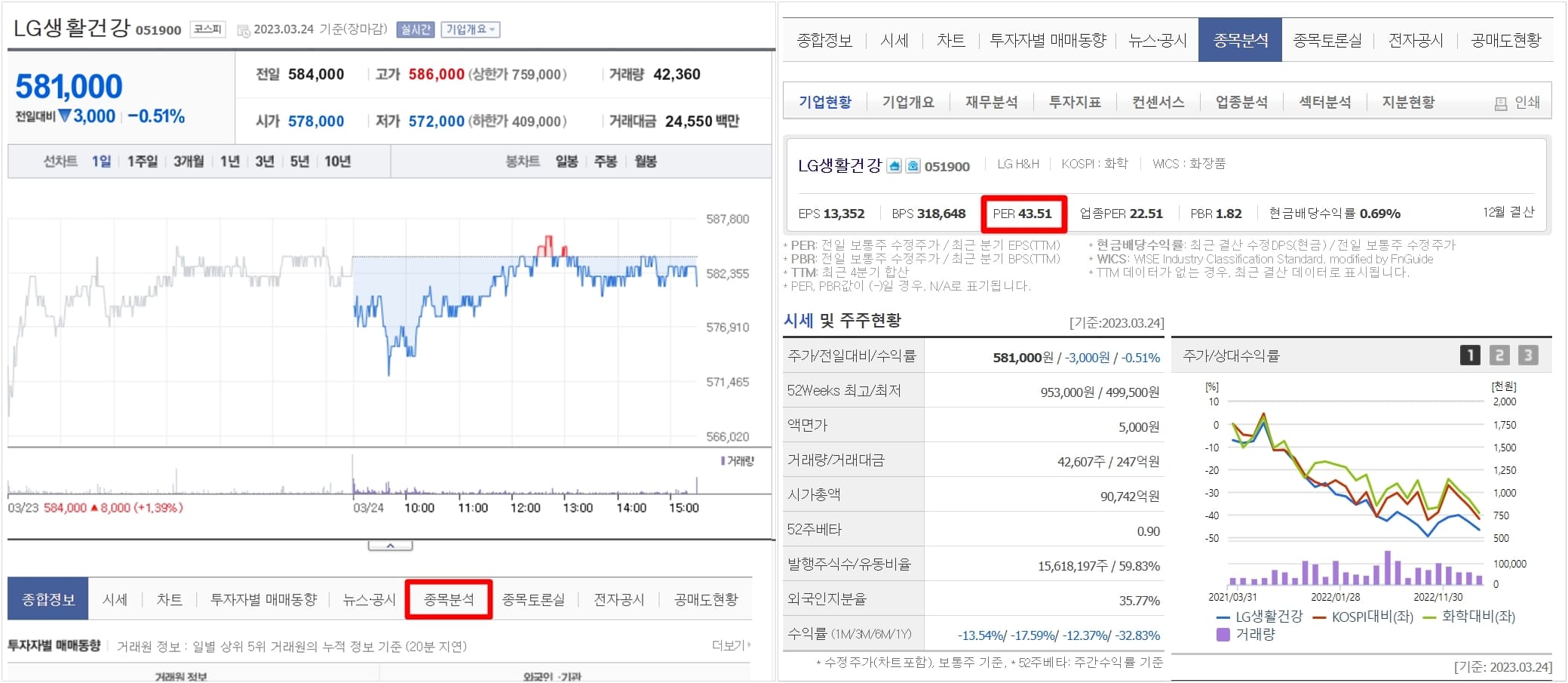Open 종목분석 tab below the price chart
This screenshot has height=683, width=1568.
point(449,599)
